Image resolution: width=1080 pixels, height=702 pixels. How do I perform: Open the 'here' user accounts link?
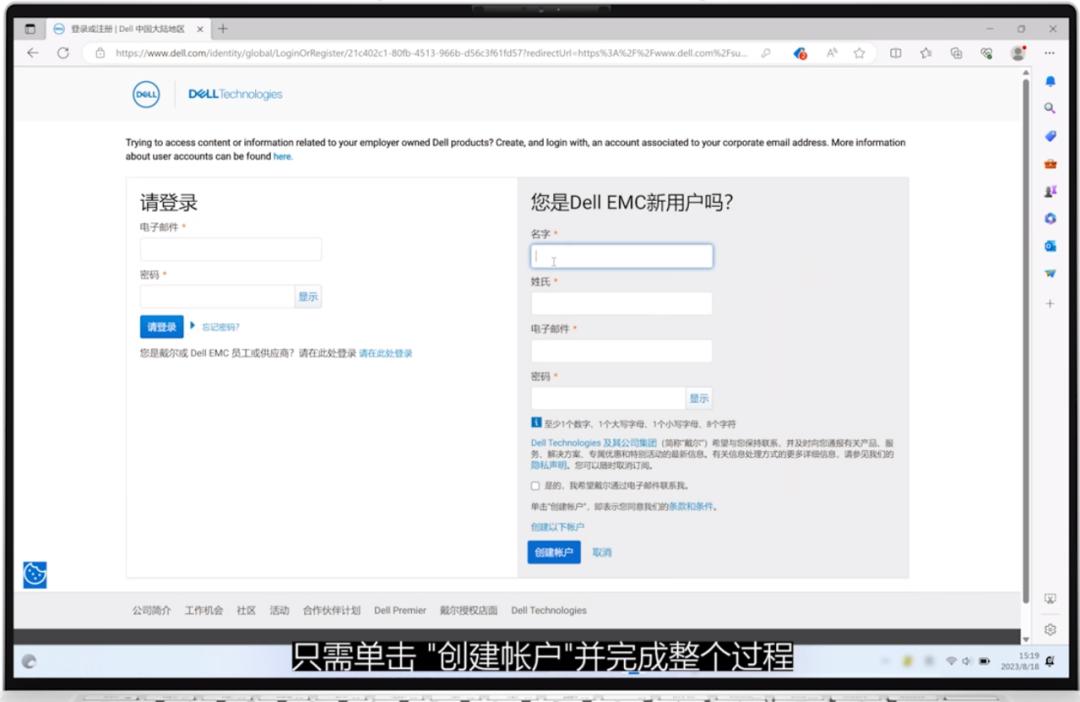coord(282,156)
